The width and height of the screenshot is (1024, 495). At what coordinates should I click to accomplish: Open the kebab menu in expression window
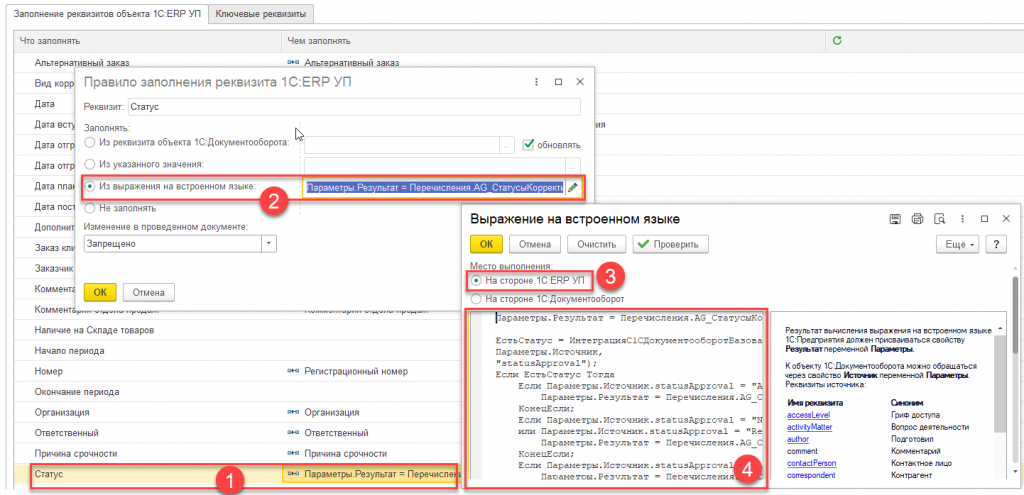(963, 219)
